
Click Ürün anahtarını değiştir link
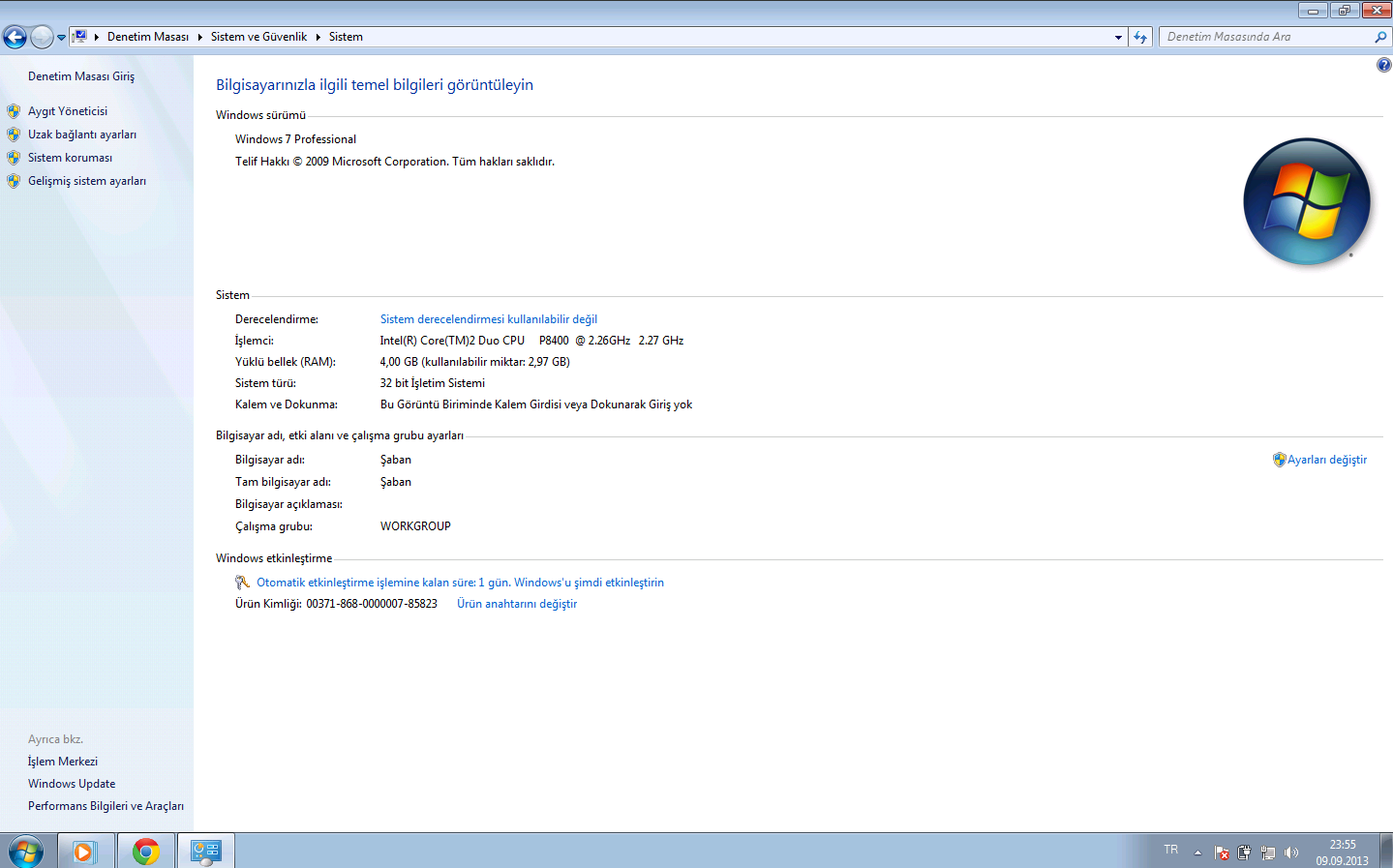tap(517, 604)
